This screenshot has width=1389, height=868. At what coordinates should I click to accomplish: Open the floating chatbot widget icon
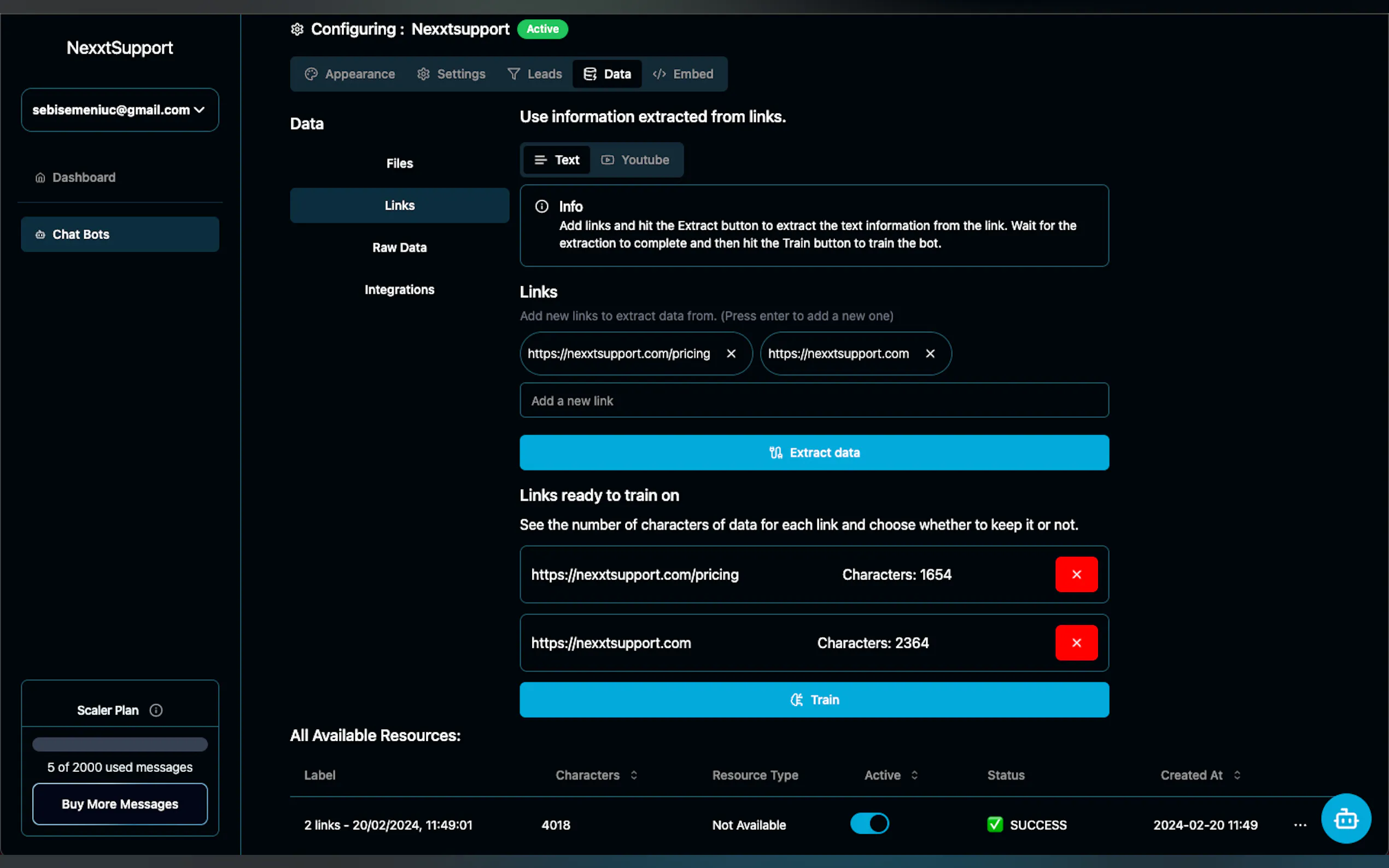1345,818
